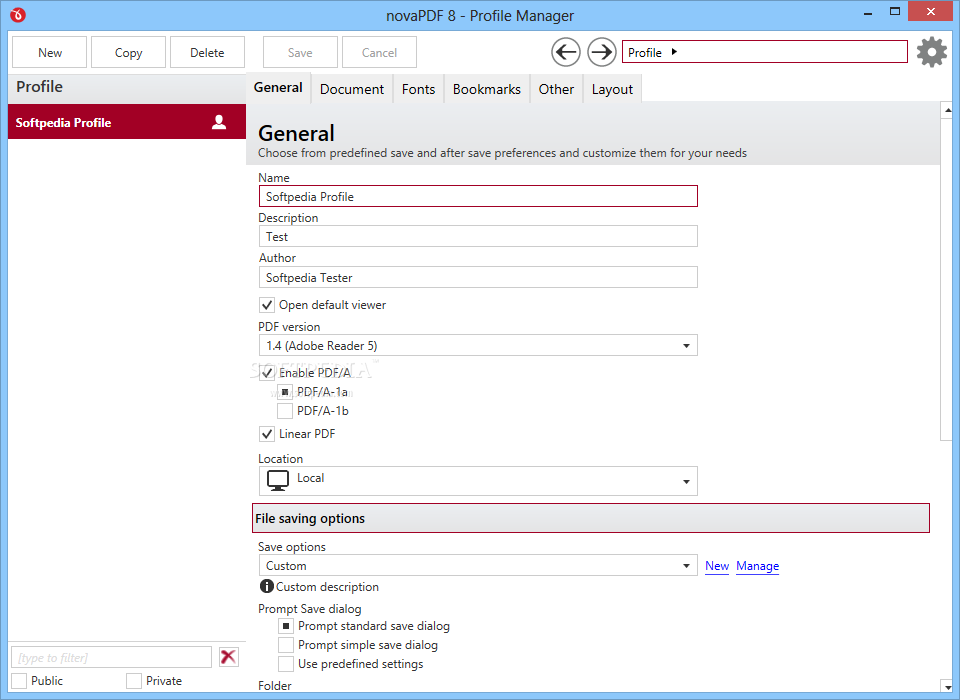
Task: Collapse the File saving options section
Action: pyautogui.click(x=591, y=518)
